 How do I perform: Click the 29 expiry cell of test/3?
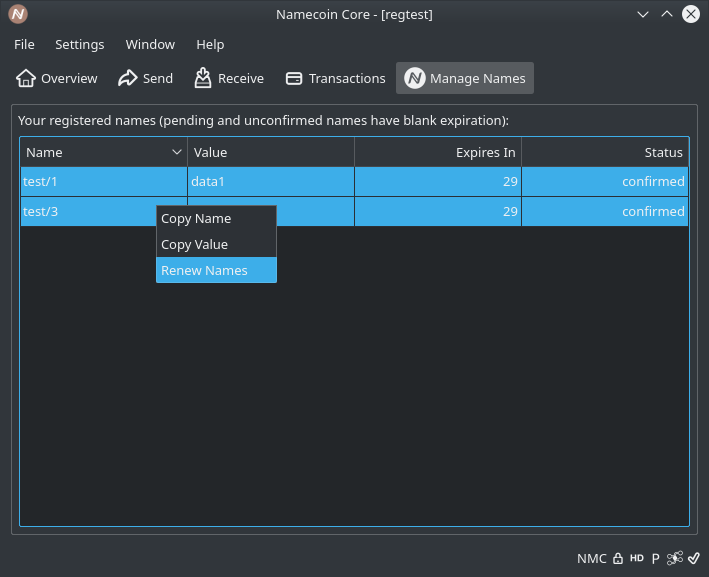click(x=438, y=211)
